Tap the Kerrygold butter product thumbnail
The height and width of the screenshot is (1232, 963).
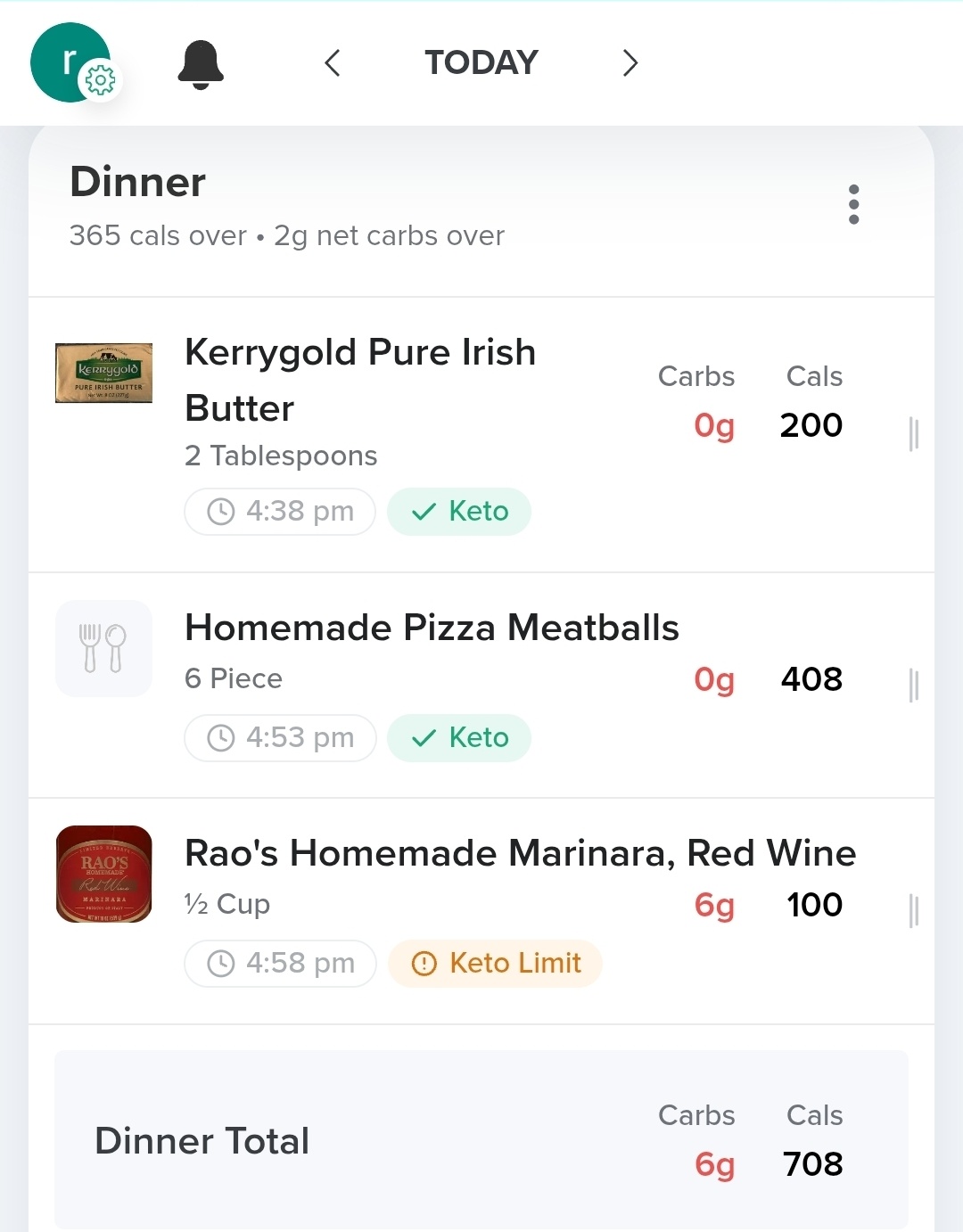pyautogui.click(x=103, y=373)
